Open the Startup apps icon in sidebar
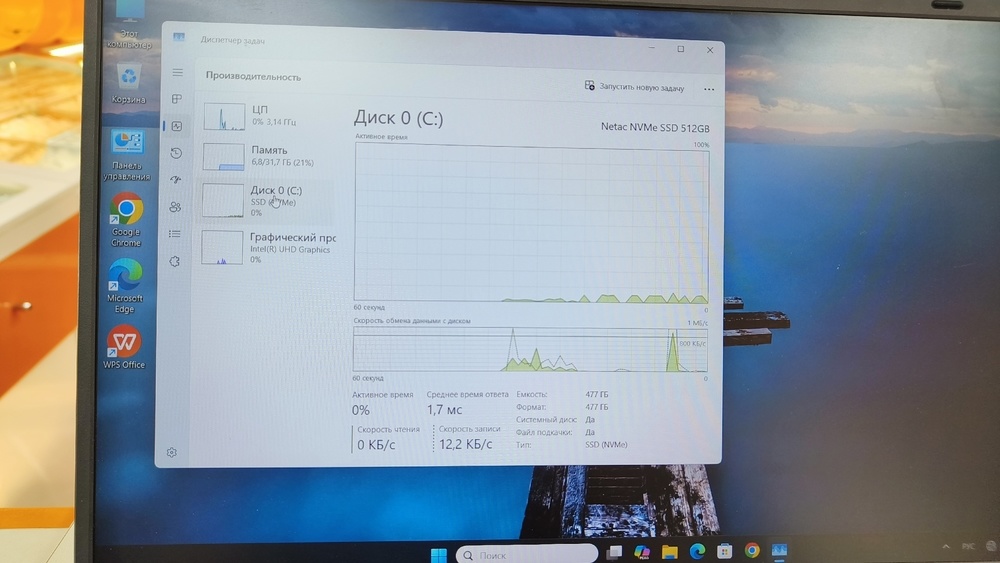The height and width of the screenshot is (563, 1000). (176, 180)
